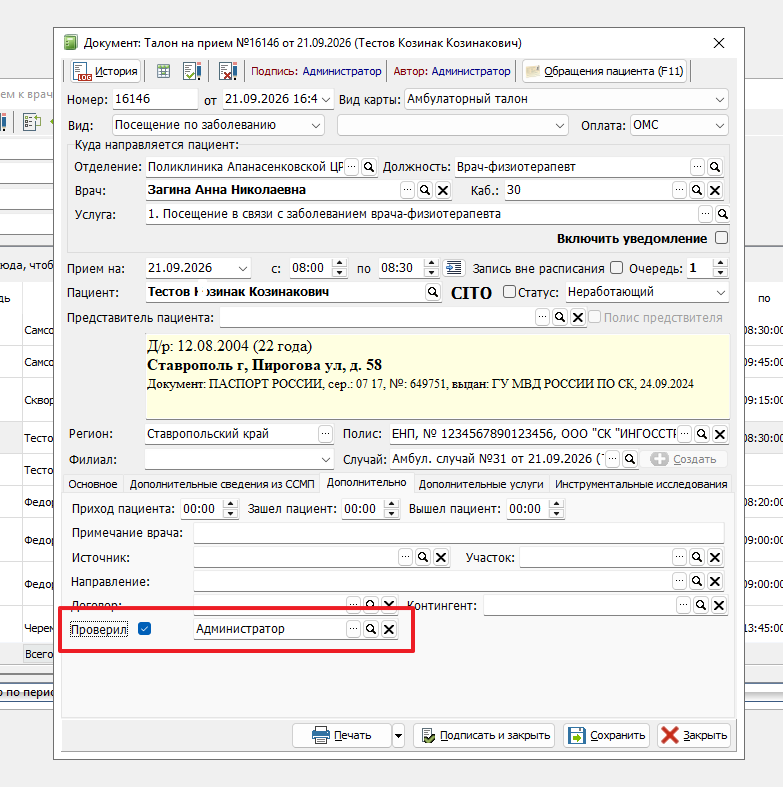Screen dimensions: 783x787
Task: Uncheck the Проверил checkbox
Action: coord(145,628)
